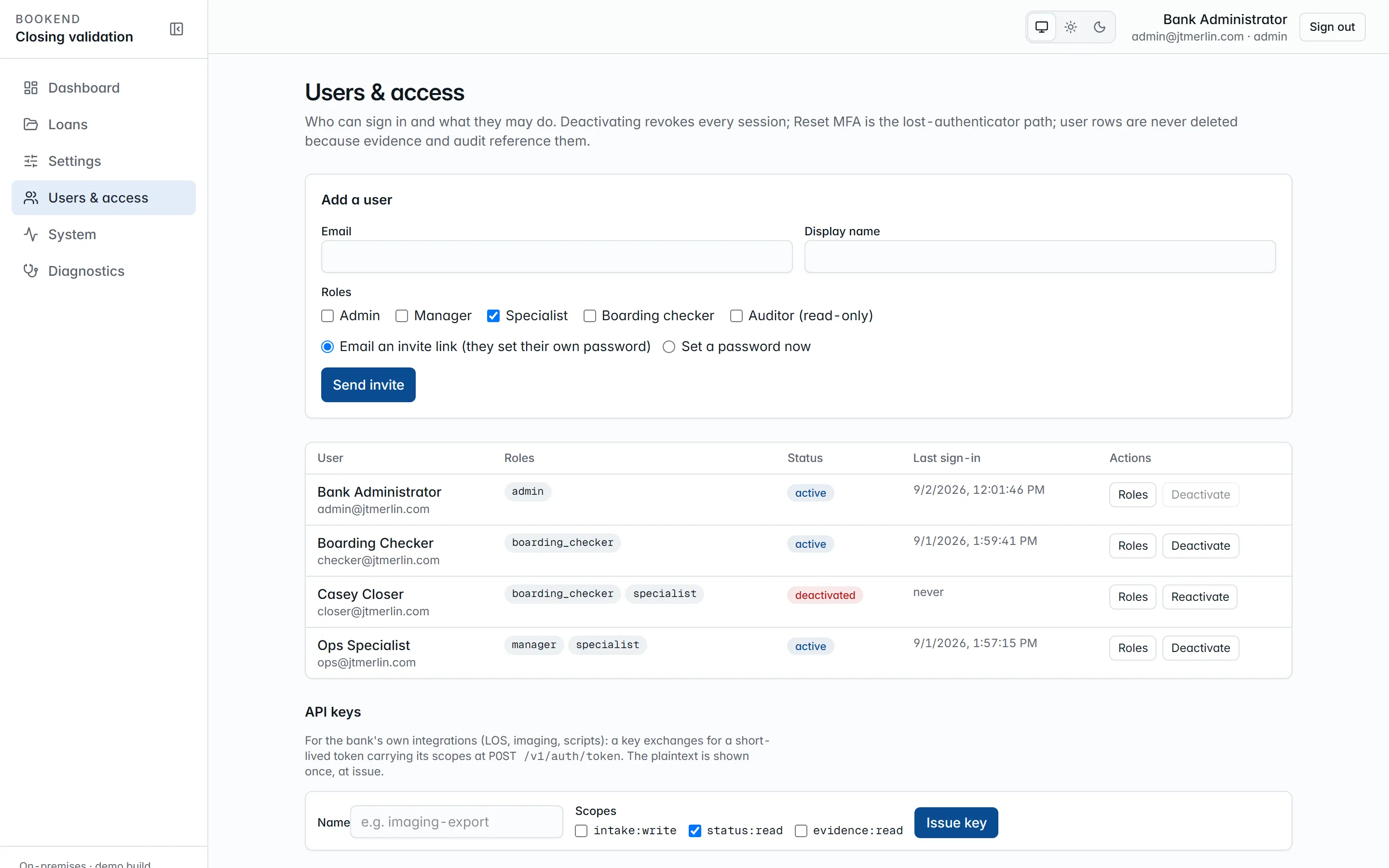
Task: Check the Admin role checkbox
Action: pyautogui.click(x=327, y=316)
